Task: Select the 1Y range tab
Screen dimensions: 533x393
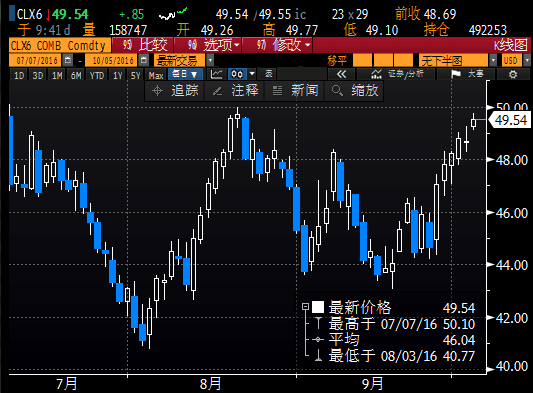Action: point(118,75)
